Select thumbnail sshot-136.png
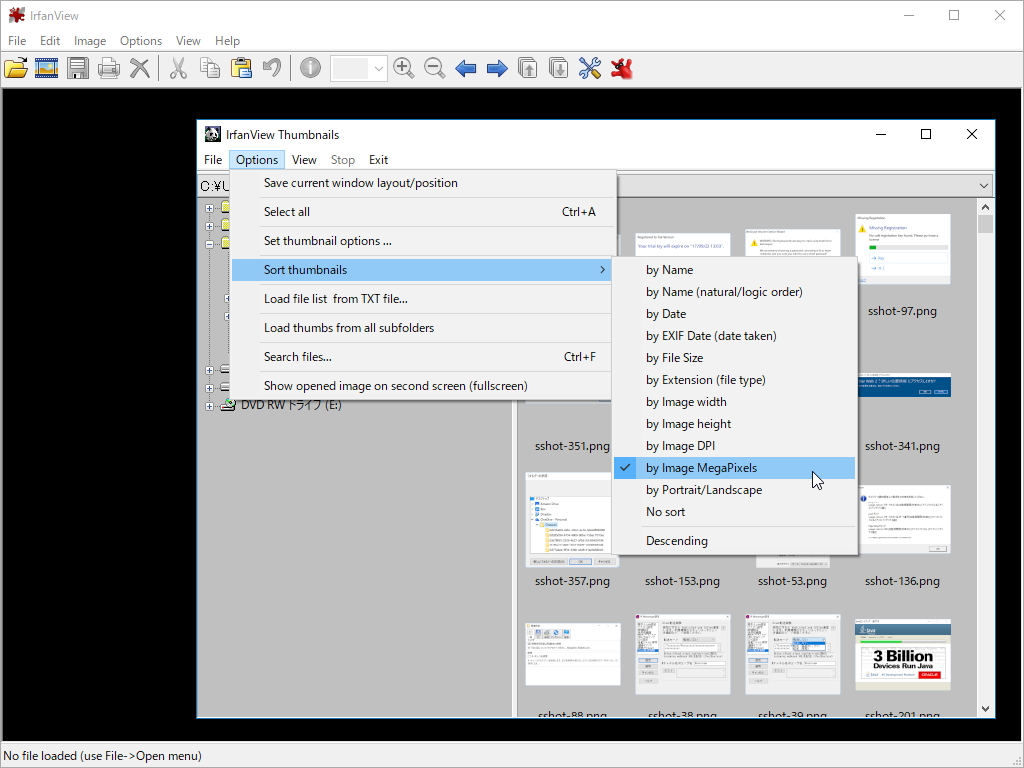The width and height of the screenshot is (1024, 768). (x=903, y=519)
